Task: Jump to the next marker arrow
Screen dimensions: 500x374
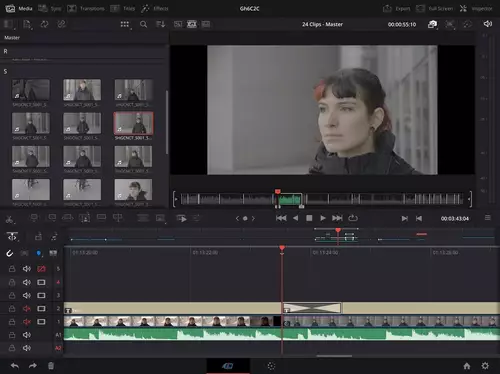Action: (x=253, y=218)
